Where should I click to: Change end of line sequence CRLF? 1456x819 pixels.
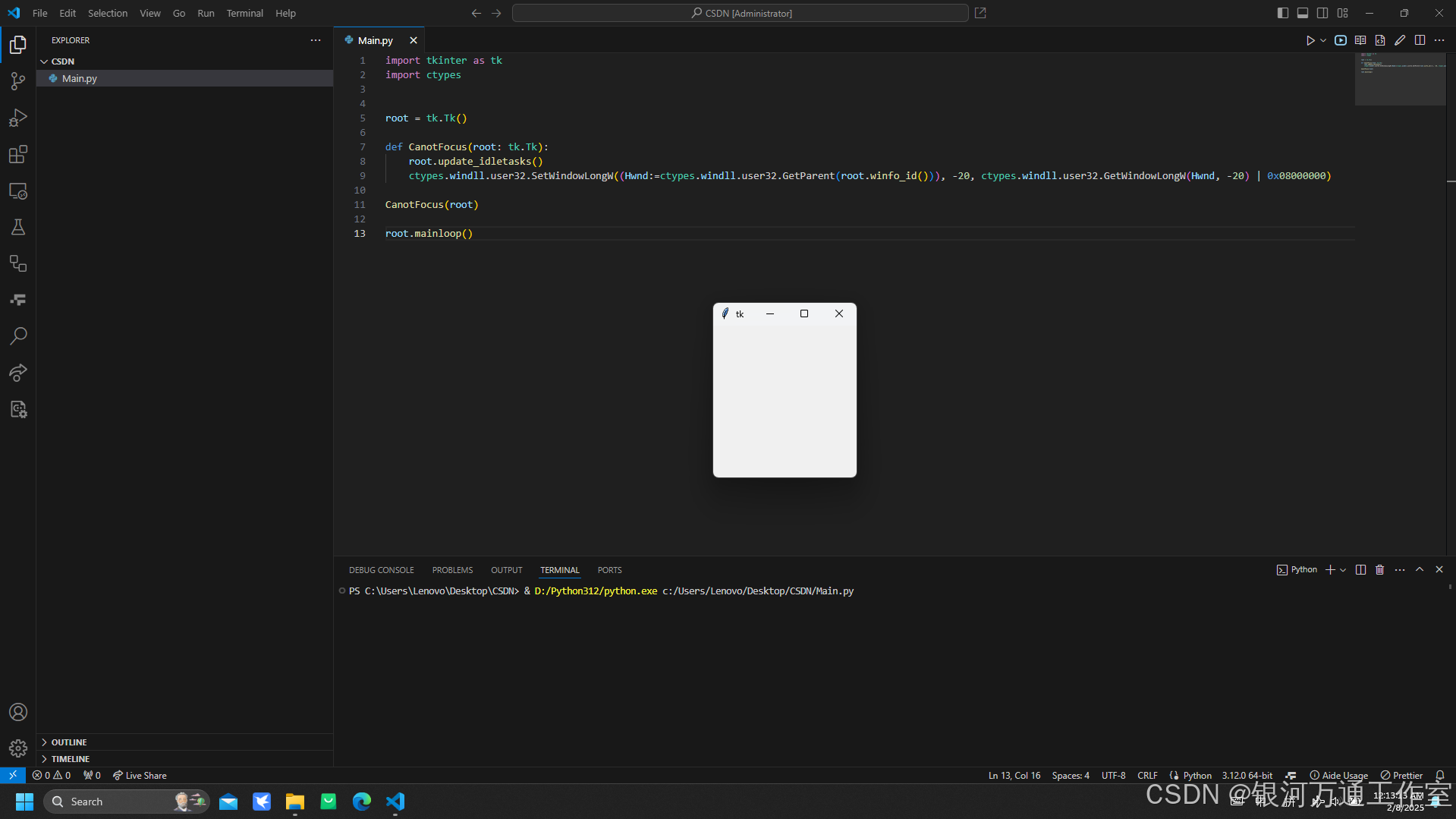pos(1147,776)
